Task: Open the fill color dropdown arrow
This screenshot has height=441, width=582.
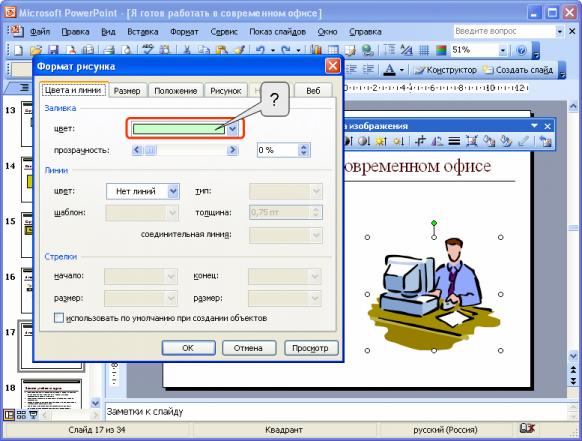Action: [232, 129]
